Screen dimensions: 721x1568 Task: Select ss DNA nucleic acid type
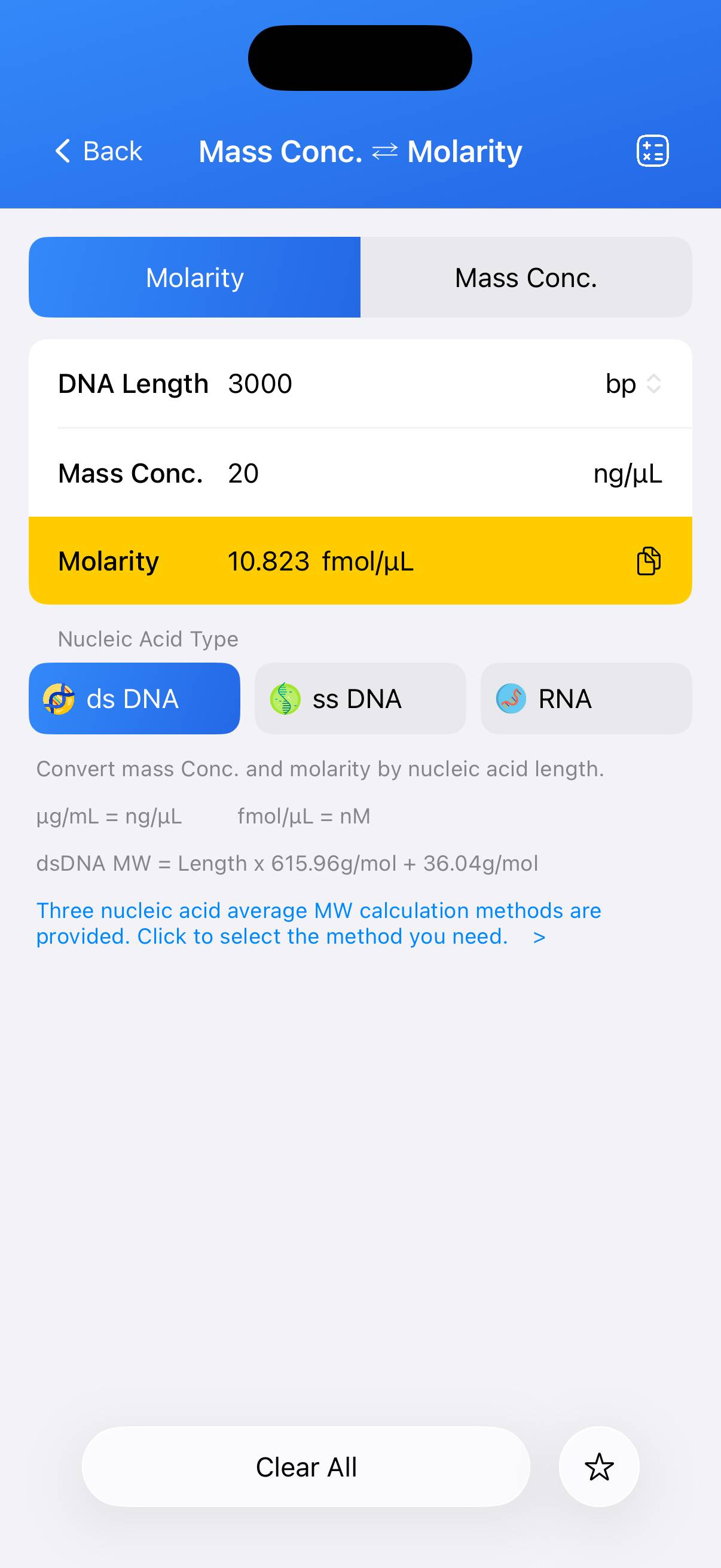tap(360, 698)
